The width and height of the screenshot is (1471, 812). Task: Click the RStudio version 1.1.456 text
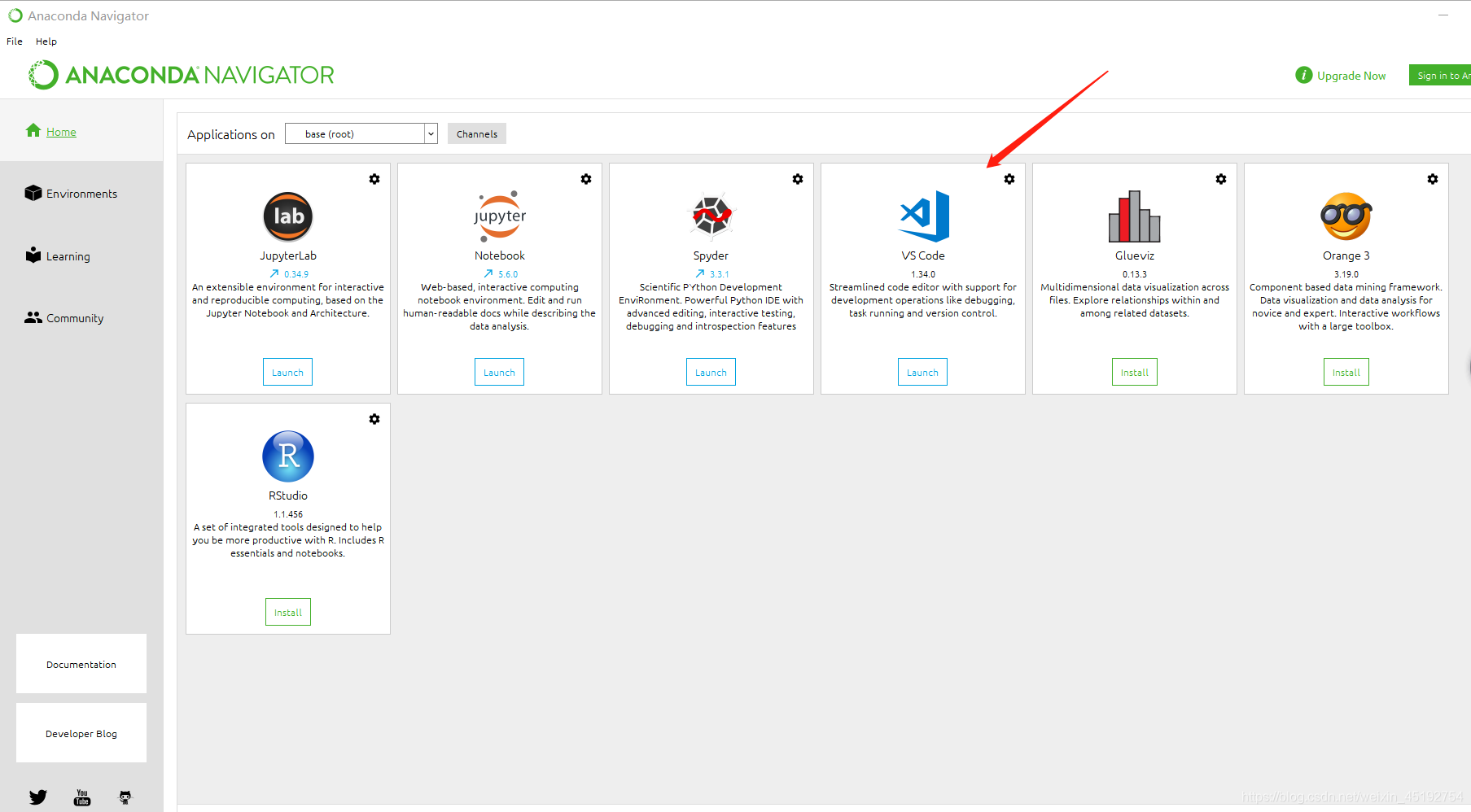pyautogui.click(x=288, y=514)
